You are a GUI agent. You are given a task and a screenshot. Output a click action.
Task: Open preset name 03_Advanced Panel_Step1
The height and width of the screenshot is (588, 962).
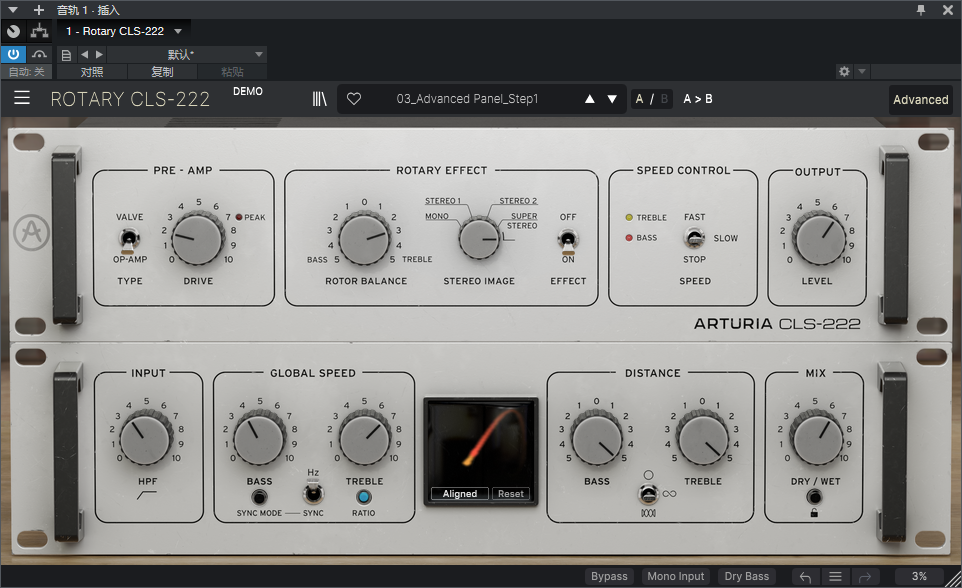coord(468,99)
